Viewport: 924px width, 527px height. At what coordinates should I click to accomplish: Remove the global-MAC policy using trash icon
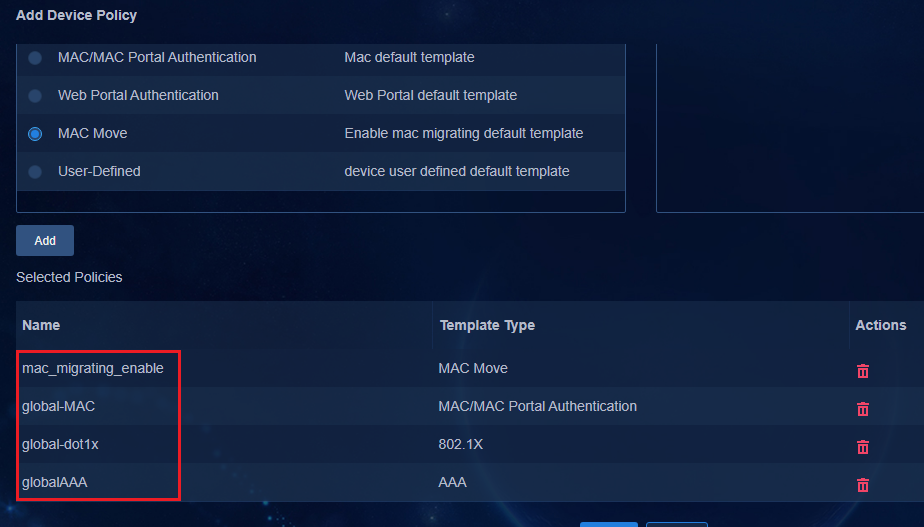tap(863, 409)
